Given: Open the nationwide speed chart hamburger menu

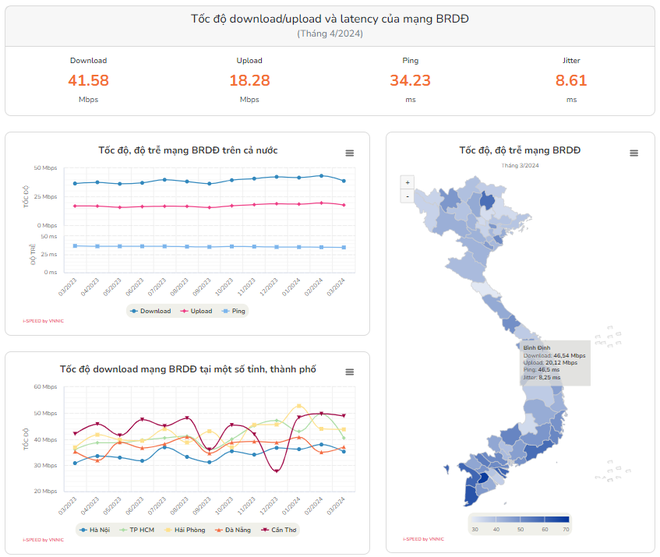Looking at the screenshot, I should [x=349, y=153].
